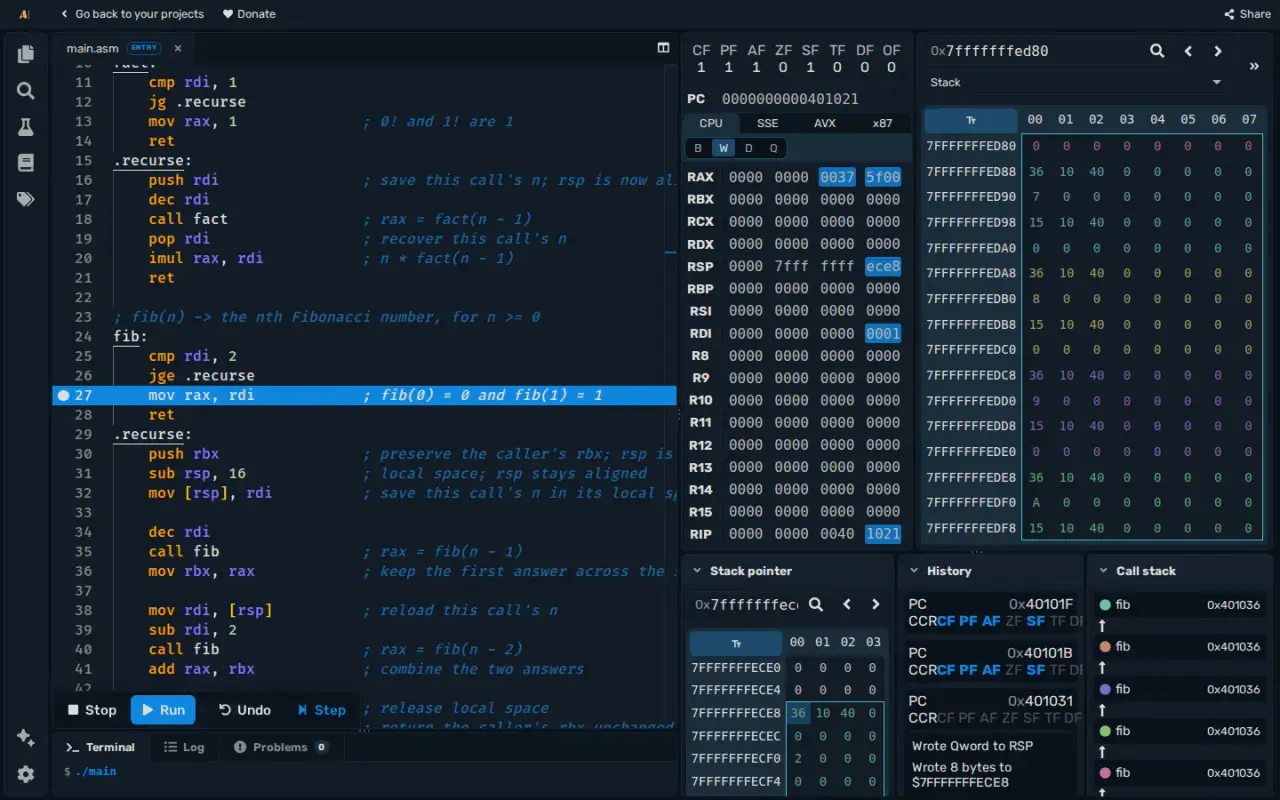Open the Terminal tab
The image size is (1280, 800).
pyautogui.click(x=100, y=747)
